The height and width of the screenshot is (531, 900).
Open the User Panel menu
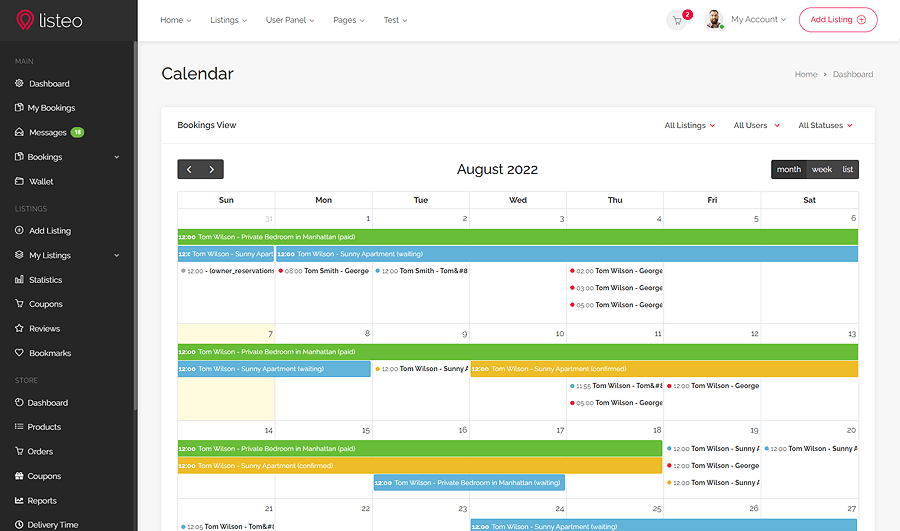tap(290, 20)
